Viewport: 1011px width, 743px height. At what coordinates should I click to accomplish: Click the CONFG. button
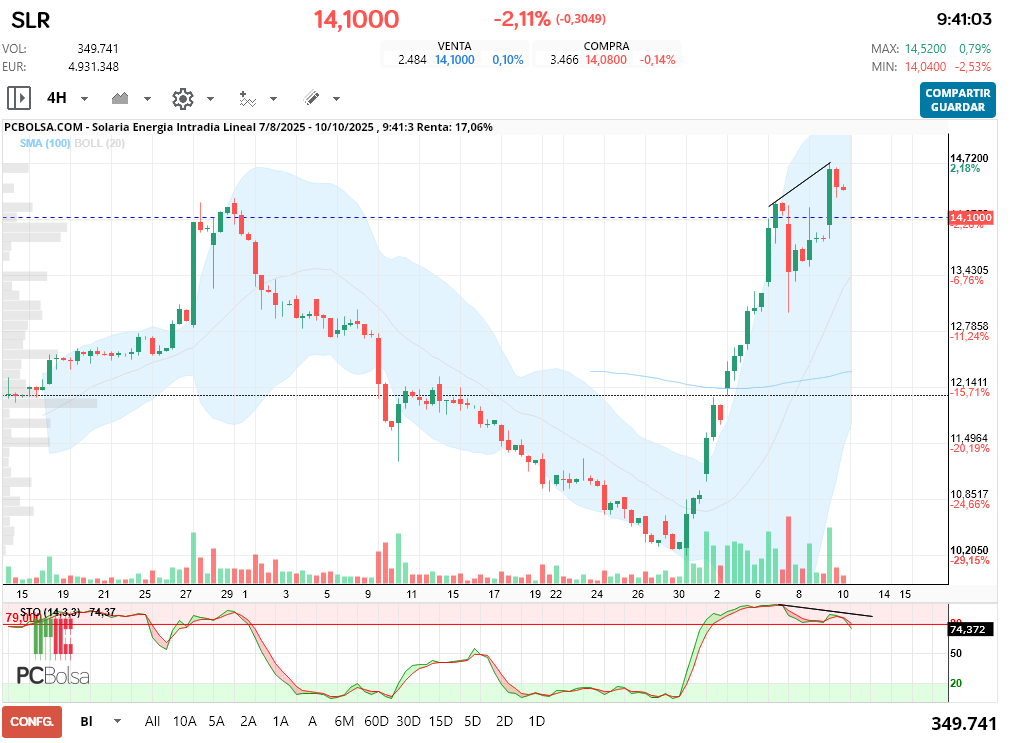32,722
